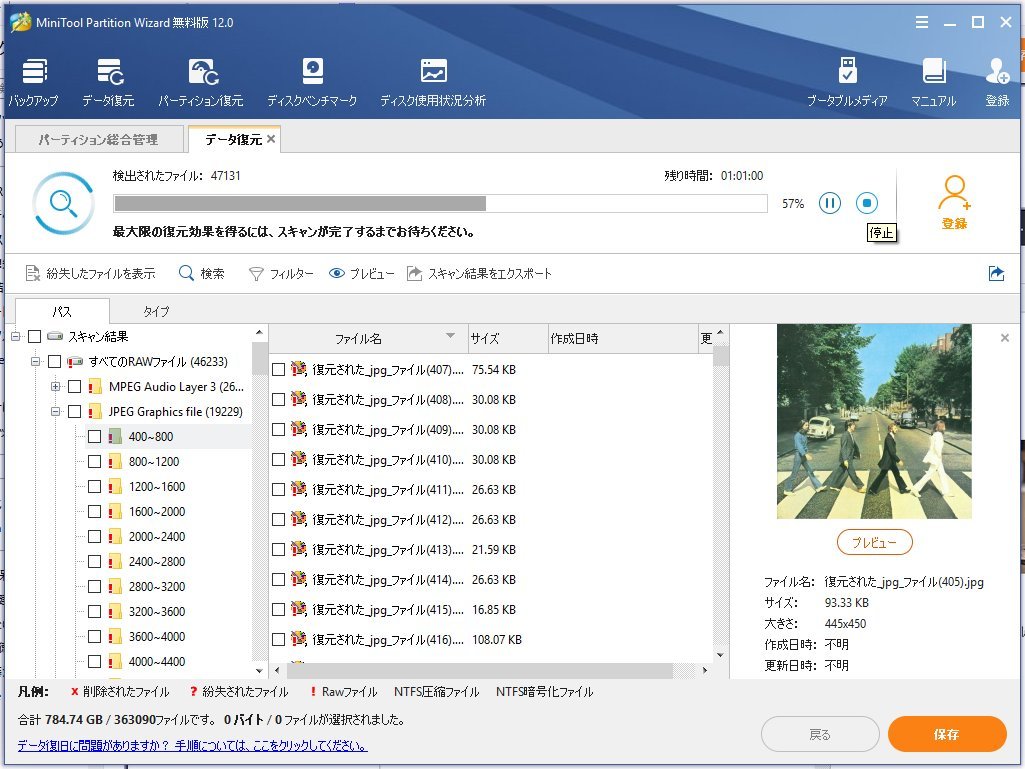Open ディスク使用状況分析 tool
The width and height of the screenshot is (1025, 769).
433,82
